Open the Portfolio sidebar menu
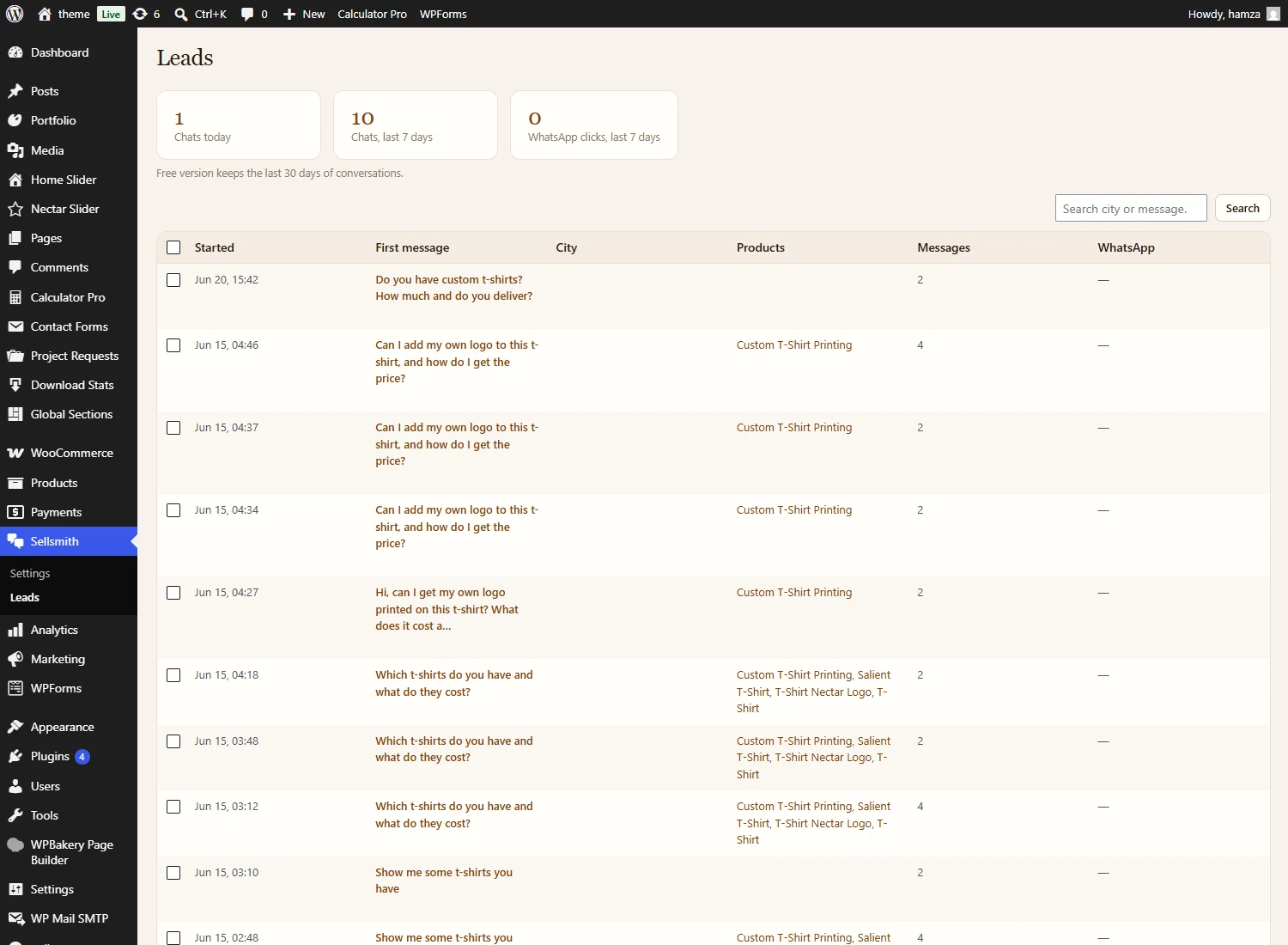Screen dimensions: 1288x945 pos(53,120)
